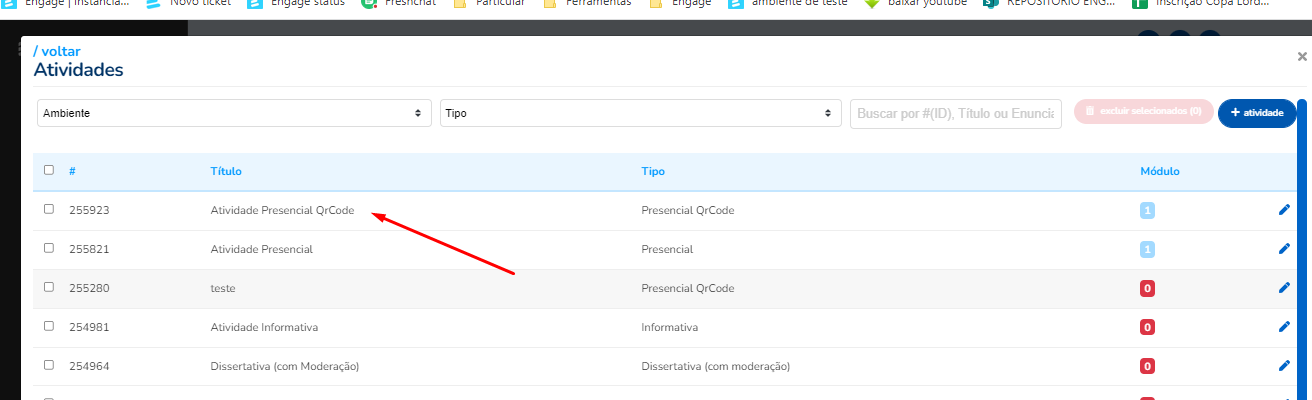
Task: Click the Módulo column header
Action: pyautogui.click(x=1160, y=171)
